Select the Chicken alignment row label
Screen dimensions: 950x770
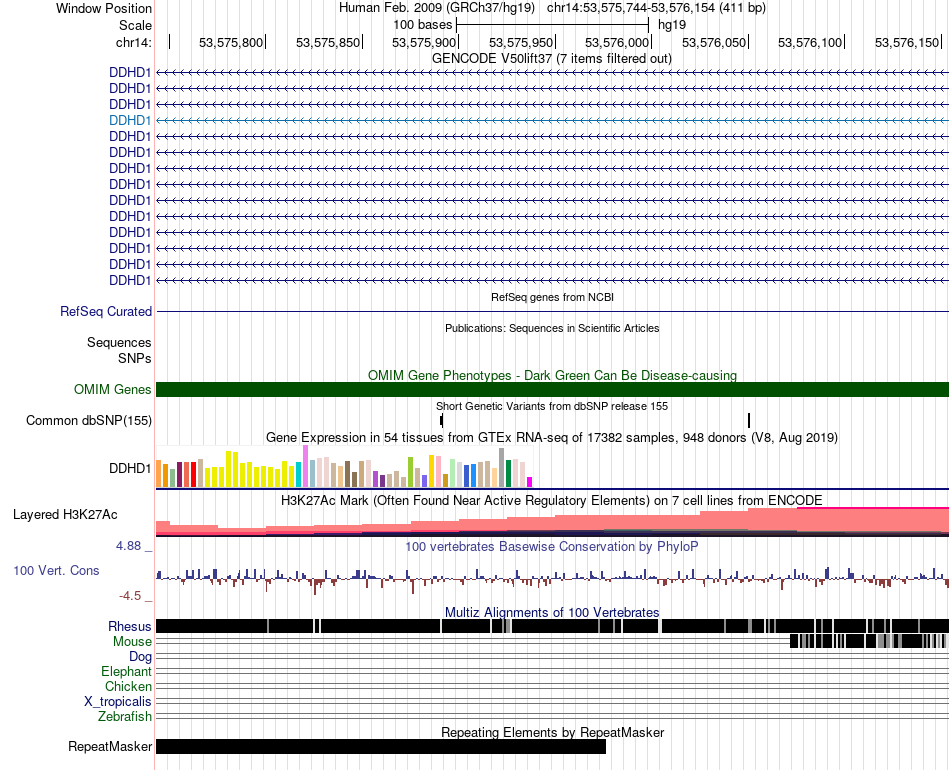tap(128, 686)
